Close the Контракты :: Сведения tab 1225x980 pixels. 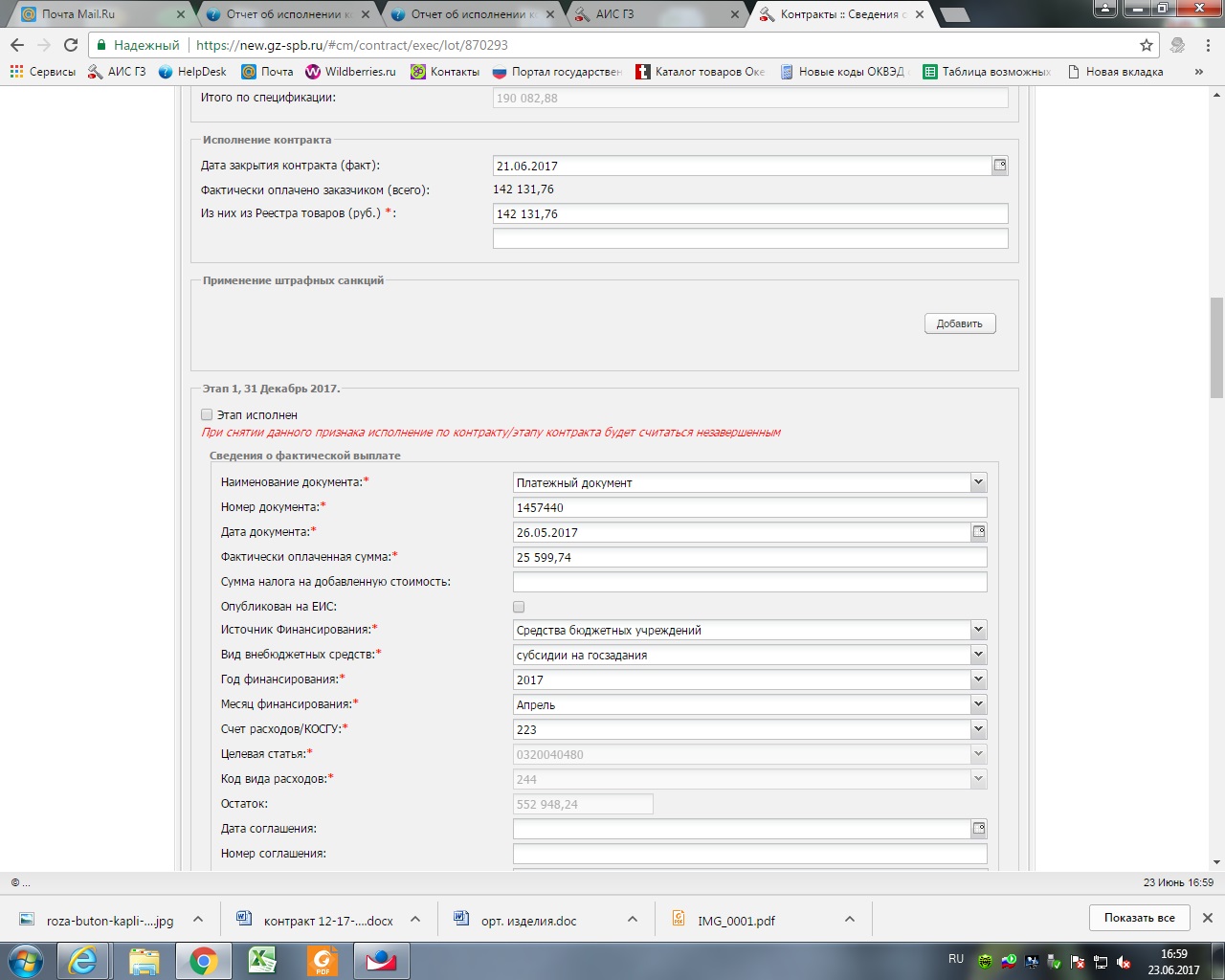click(x=920, y=14)
